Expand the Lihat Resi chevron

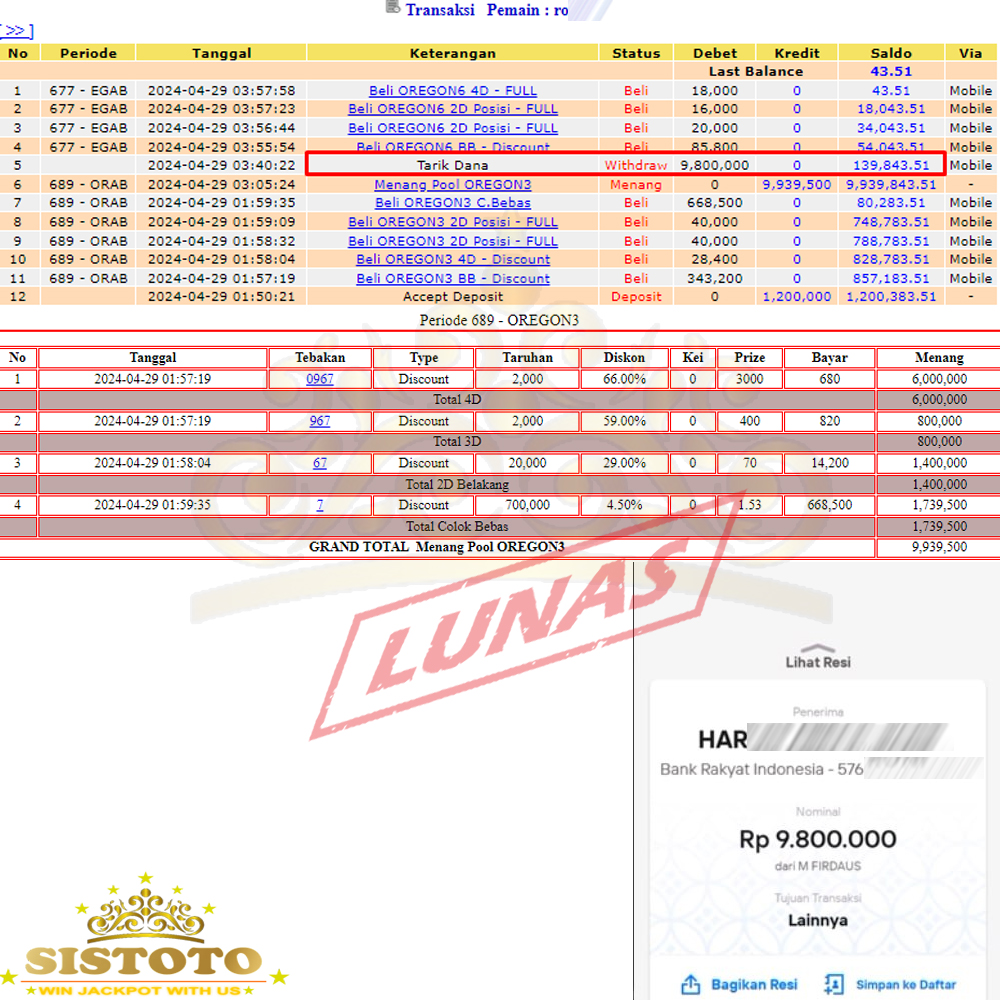coord(817,648)
